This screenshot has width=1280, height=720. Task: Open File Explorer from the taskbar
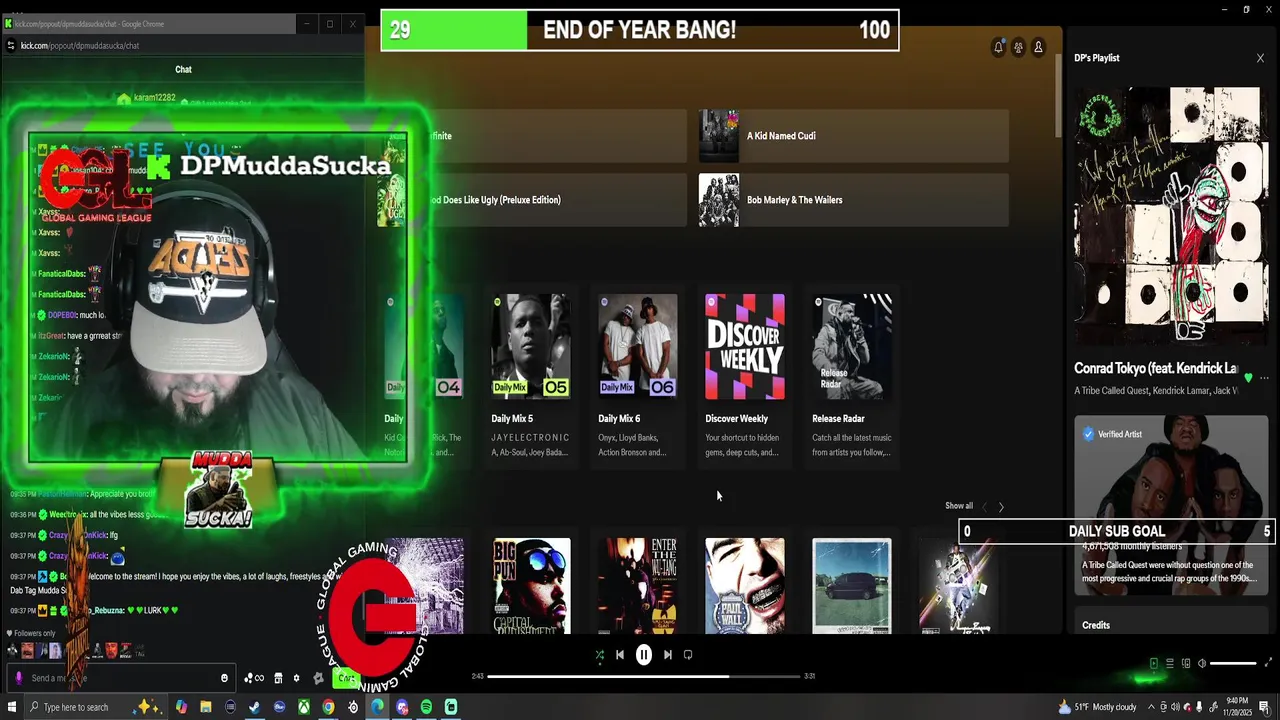coord(206,707)
